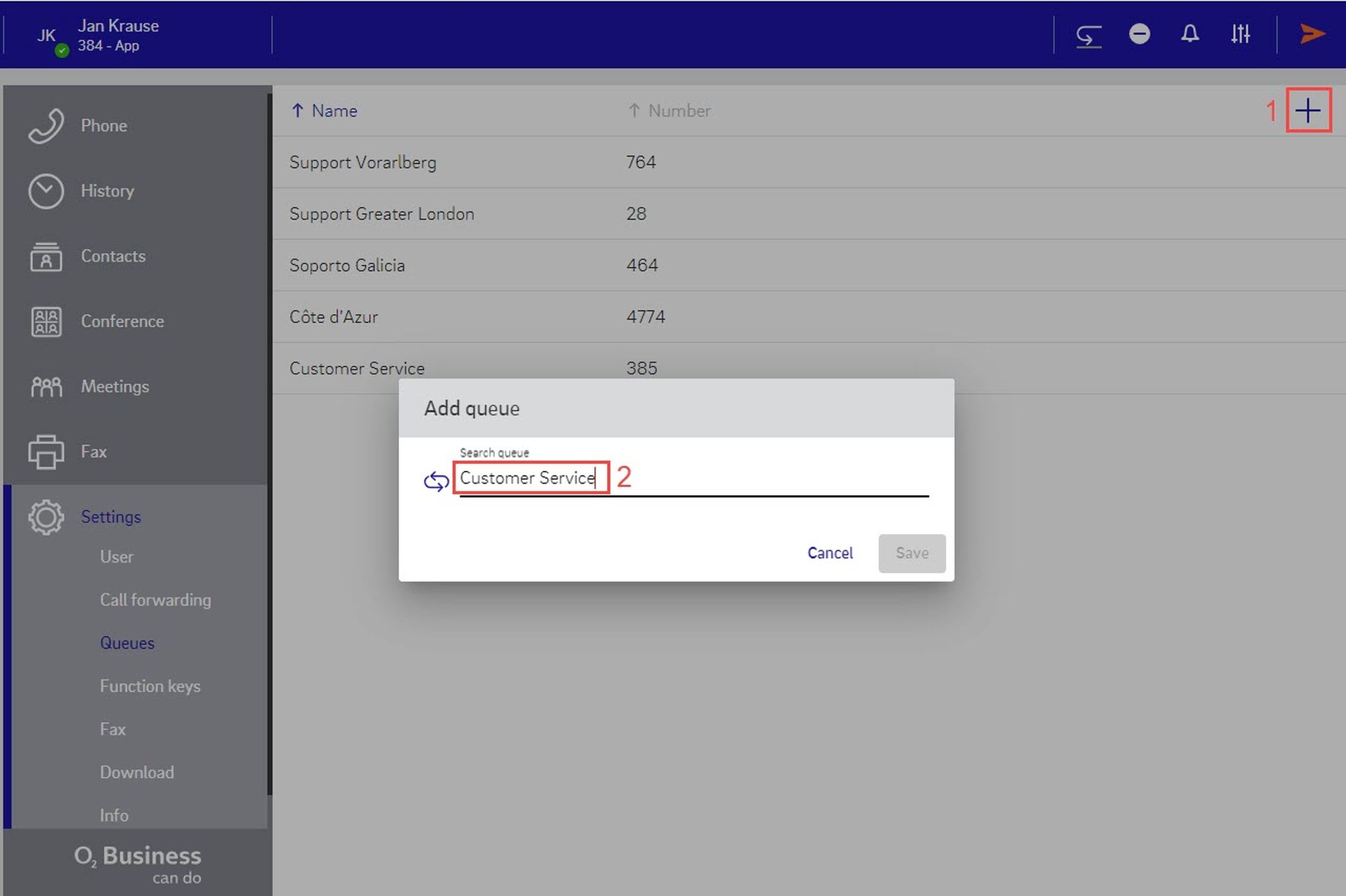Click the plus icon to add queue
Image resolution: width=1346 pixels, height=896 pixels.
tap(1308, 110)
